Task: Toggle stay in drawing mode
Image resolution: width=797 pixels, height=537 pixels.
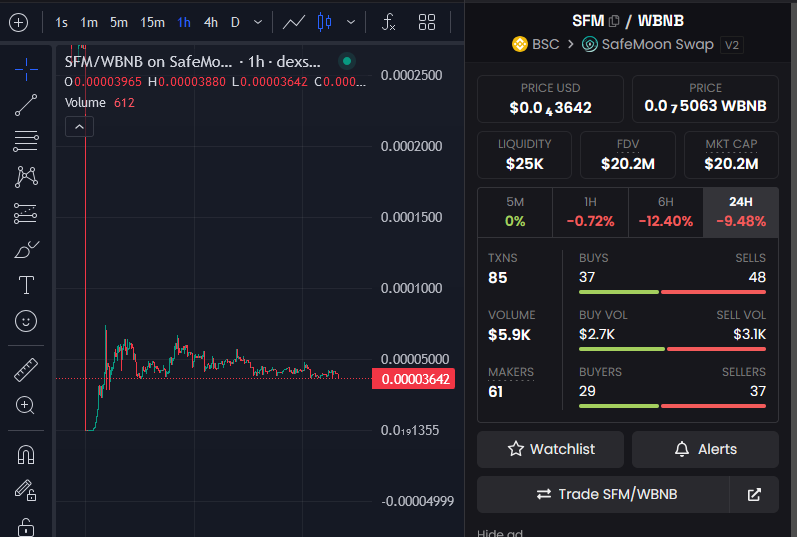Action: pos(26,490)
